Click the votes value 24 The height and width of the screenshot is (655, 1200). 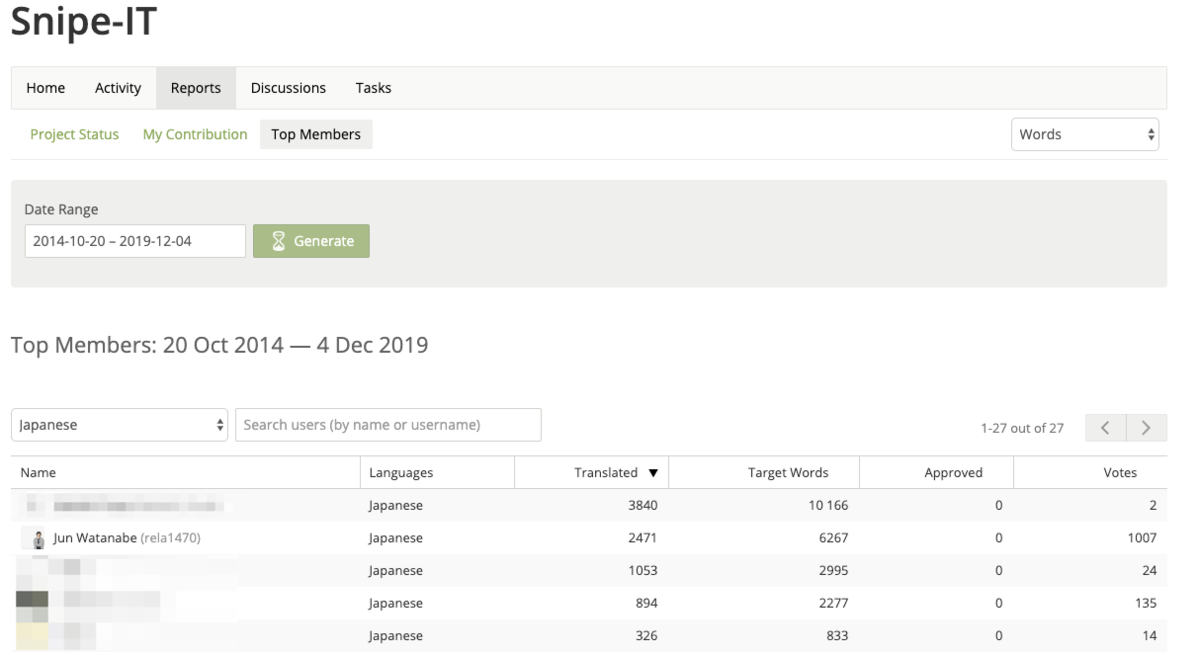pyautogui.click(x=1149, y=571)
